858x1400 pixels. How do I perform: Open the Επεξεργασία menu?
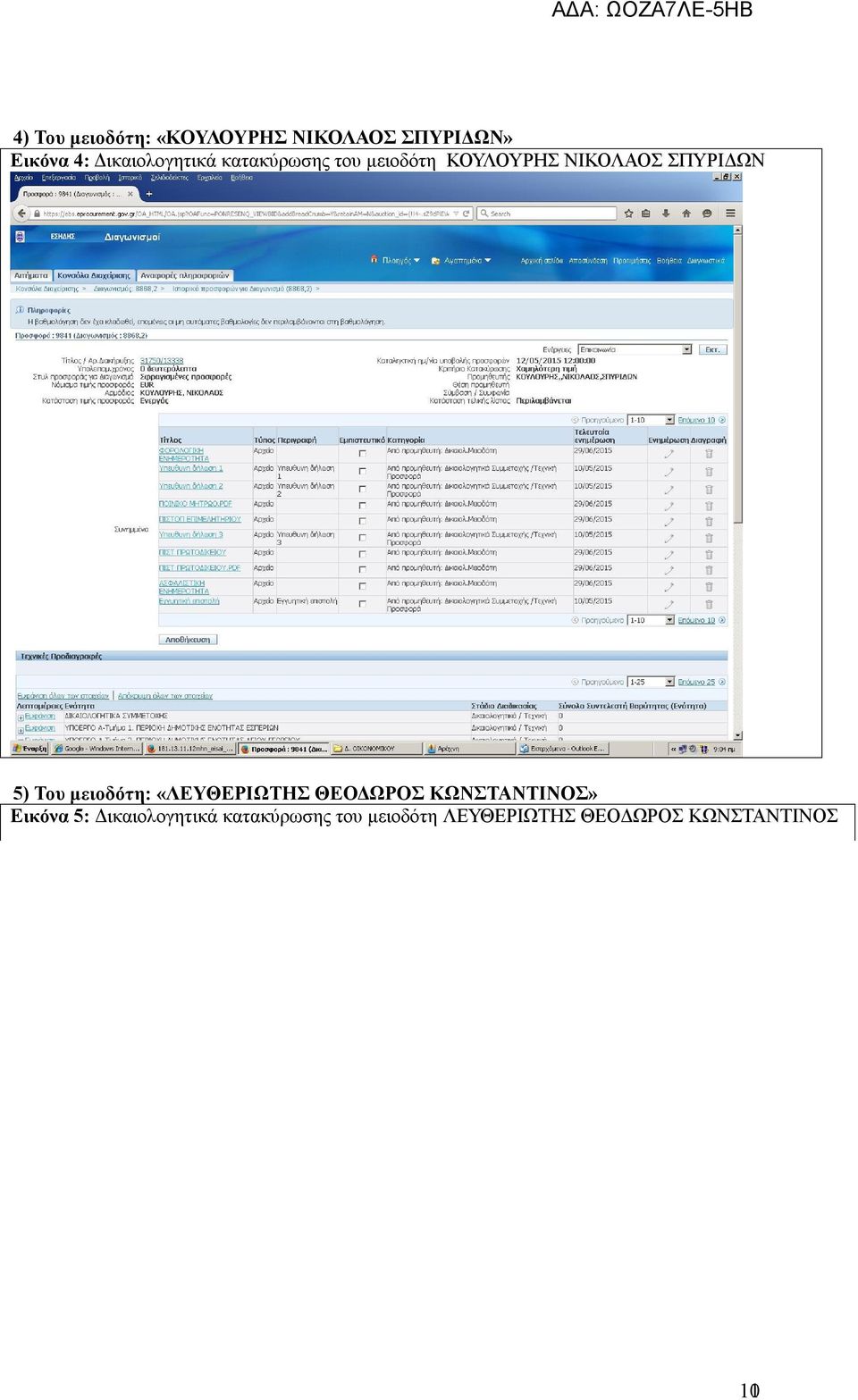click(x=60, y=178)
